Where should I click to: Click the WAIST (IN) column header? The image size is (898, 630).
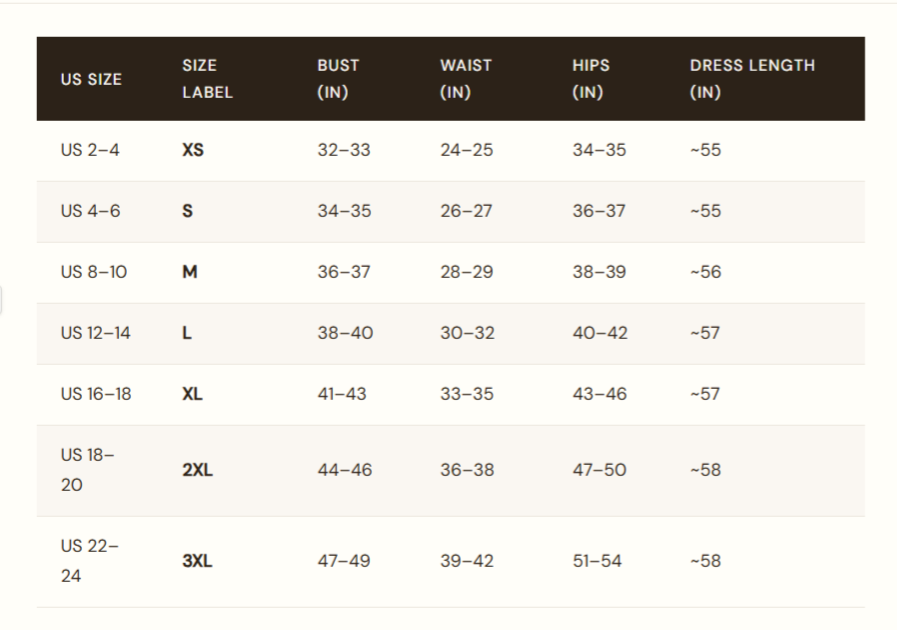click(465, 79)
